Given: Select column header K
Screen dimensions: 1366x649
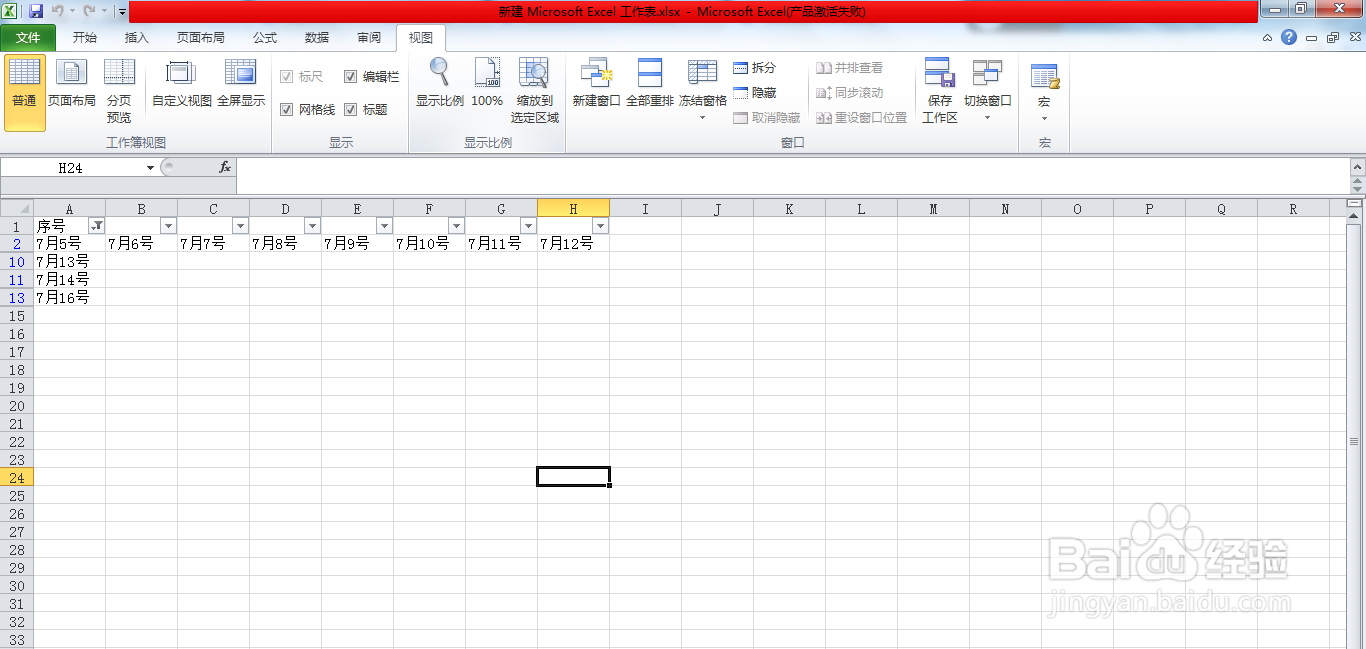Looking at the screenshot, I should pyautogui.click(x=789, y=208).
